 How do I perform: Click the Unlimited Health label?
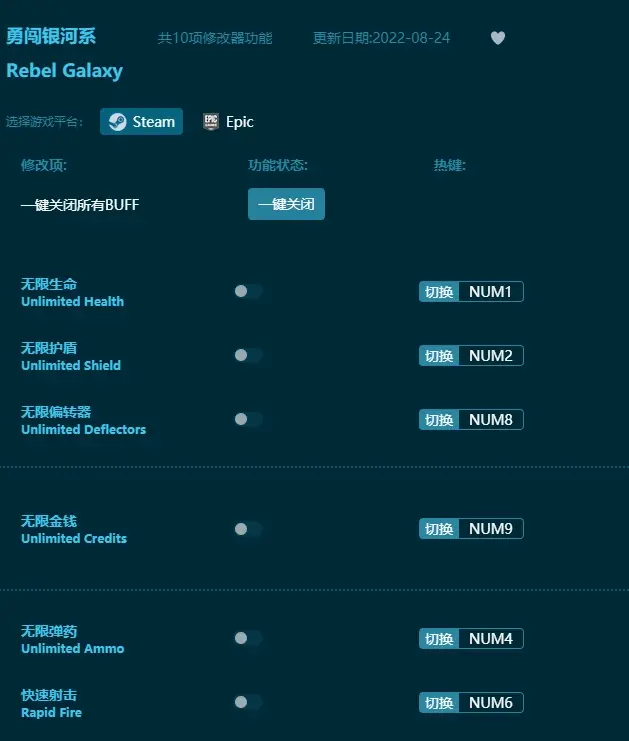coord(72,302)
